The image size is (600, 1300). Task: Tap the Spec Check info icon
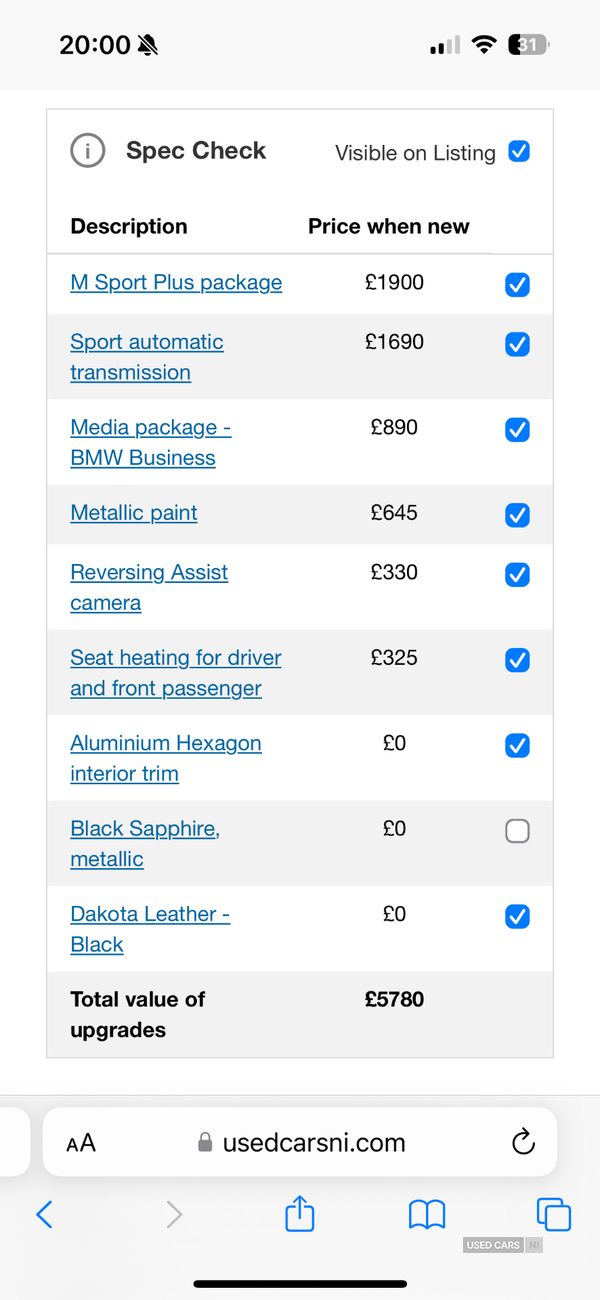pyautogui.click(x=88, y=151)
